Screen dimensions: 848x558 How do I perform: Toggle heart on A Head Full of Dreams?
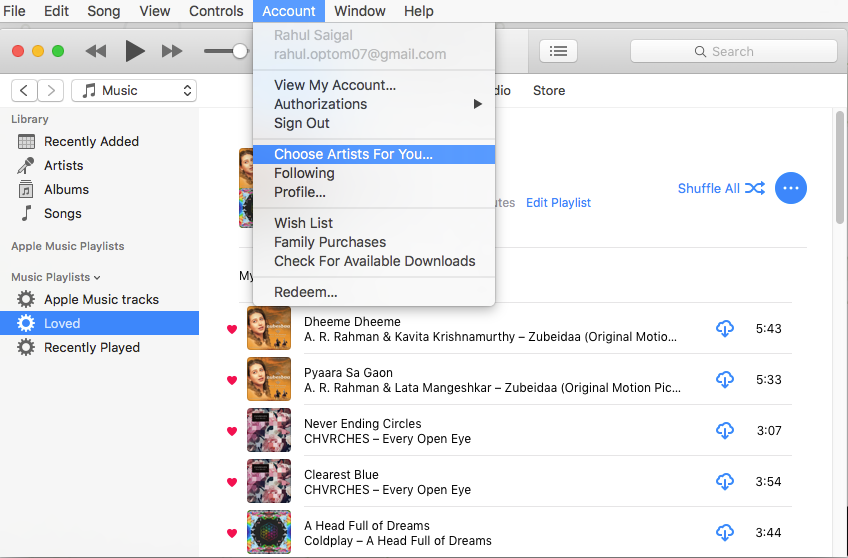click(x=232, y=533)
